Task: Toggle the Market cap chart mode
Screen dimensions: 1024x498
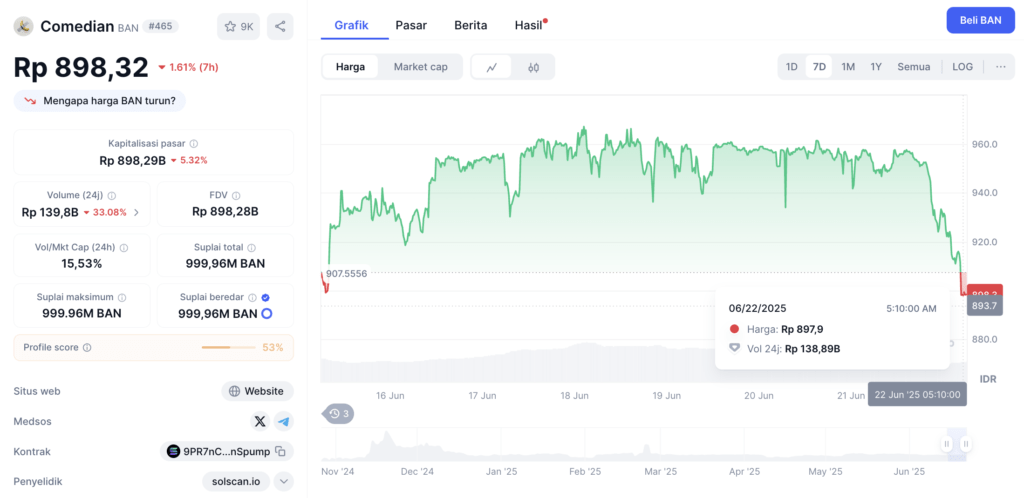Action: (x=421, y=67)
